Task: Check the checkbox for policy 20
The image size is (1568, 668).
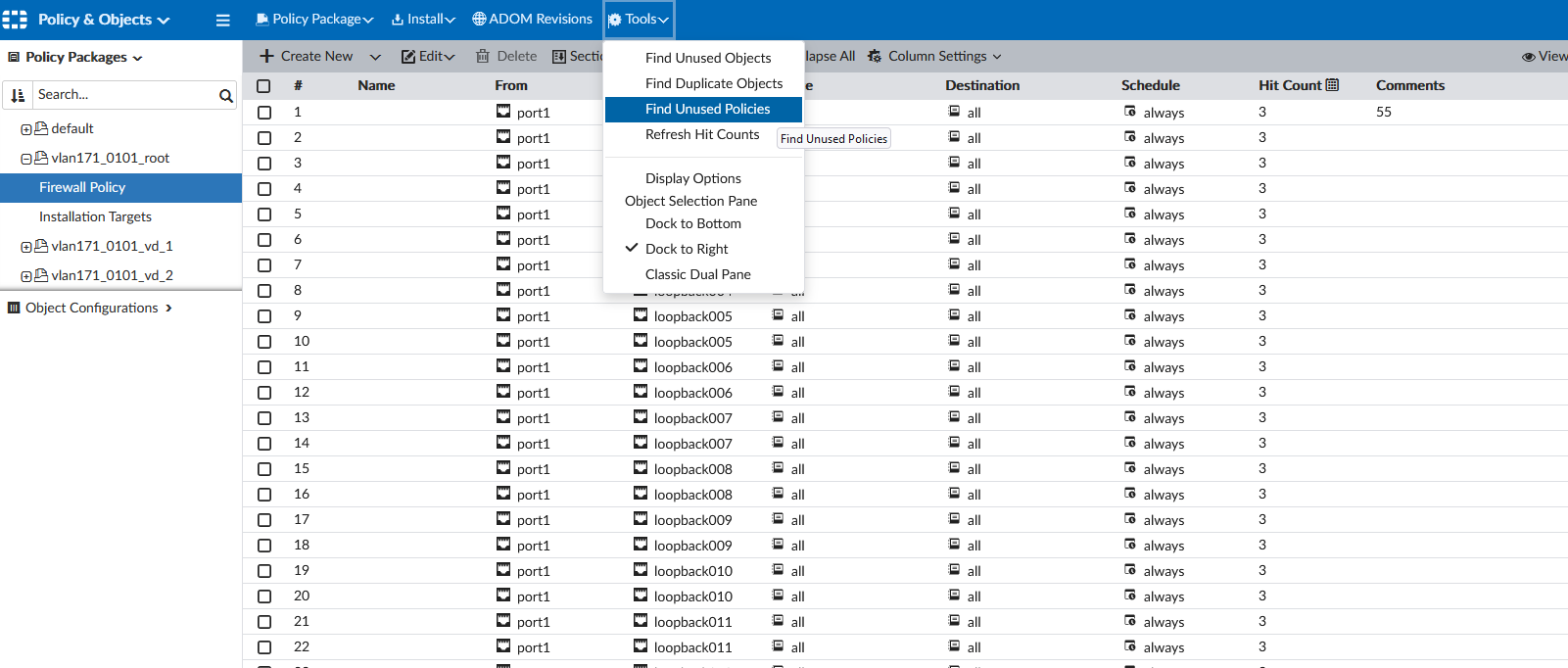Action: pyautogui.click(x=264, y=596)
